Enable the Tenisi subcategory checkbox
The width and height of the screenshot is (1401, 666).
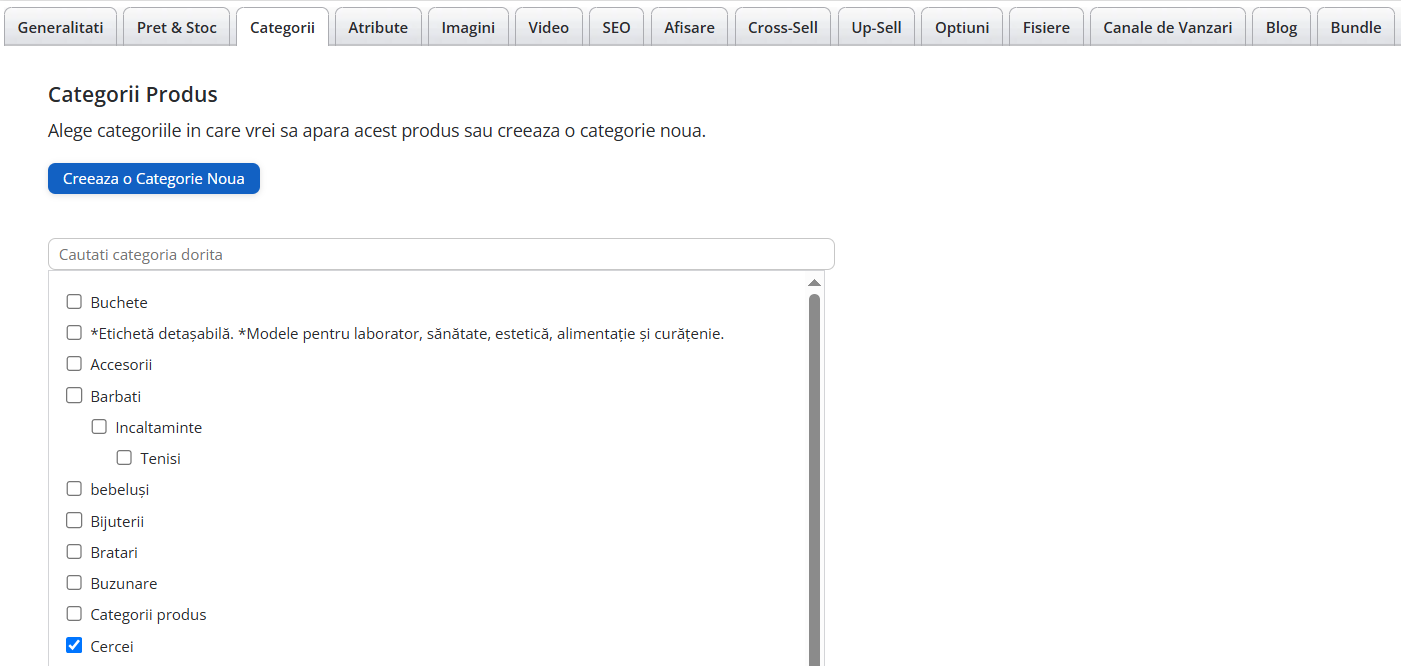(x=124, y=457)
